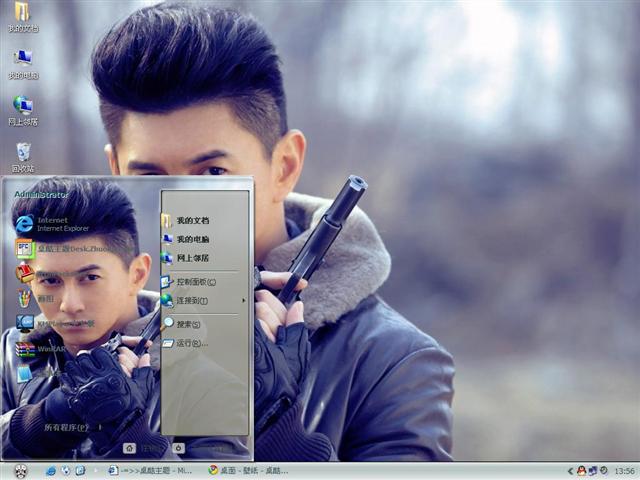Screen dimensions: 640x480
Task: Open the Desk.Zhuoku theme program entry
Action: 69,248
